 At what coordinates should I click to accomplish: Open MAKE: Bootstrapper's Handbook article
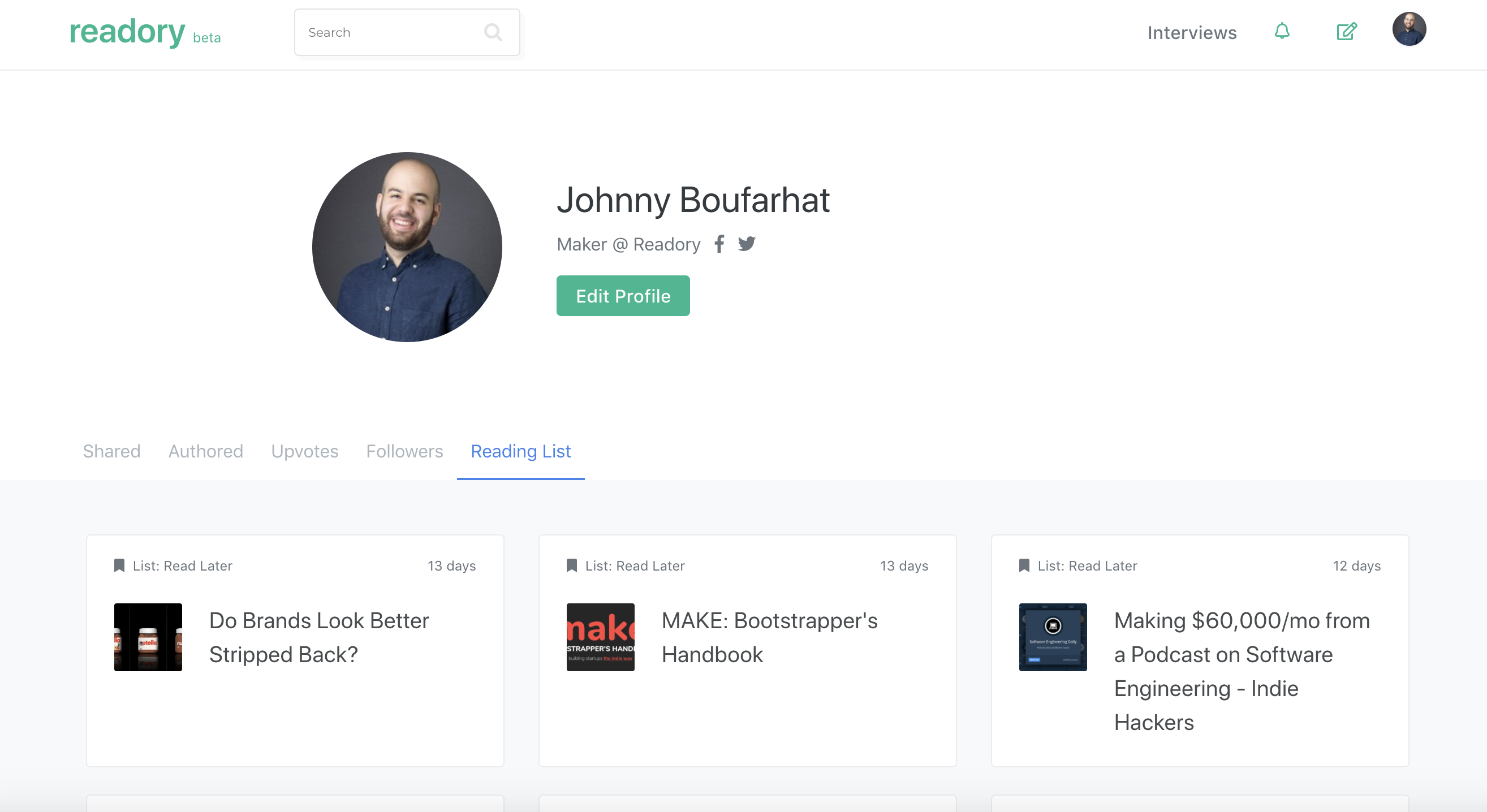click(x=769, y=637)
